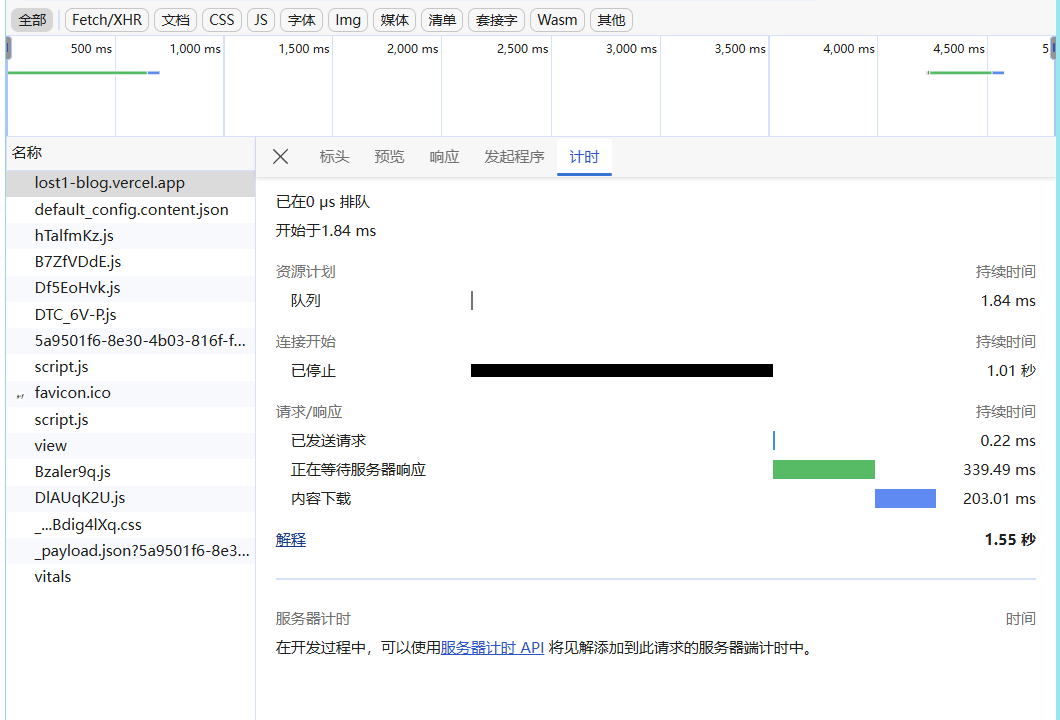Enable the Wasm filter
This screenshot has width=1060, height=720.
pos(557,20)
